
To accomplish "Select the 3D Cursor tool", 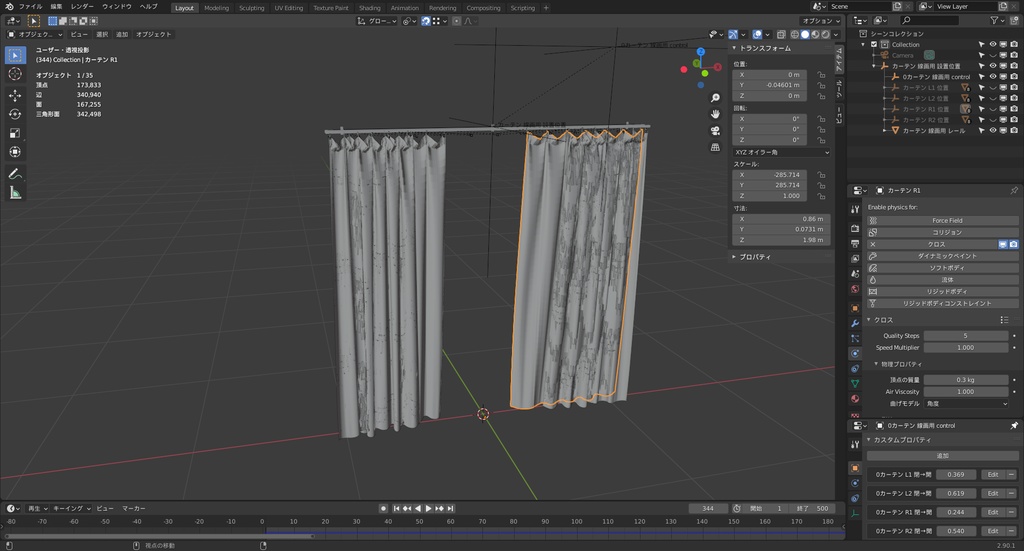I will pyautogui.click(x=15, y=74).
